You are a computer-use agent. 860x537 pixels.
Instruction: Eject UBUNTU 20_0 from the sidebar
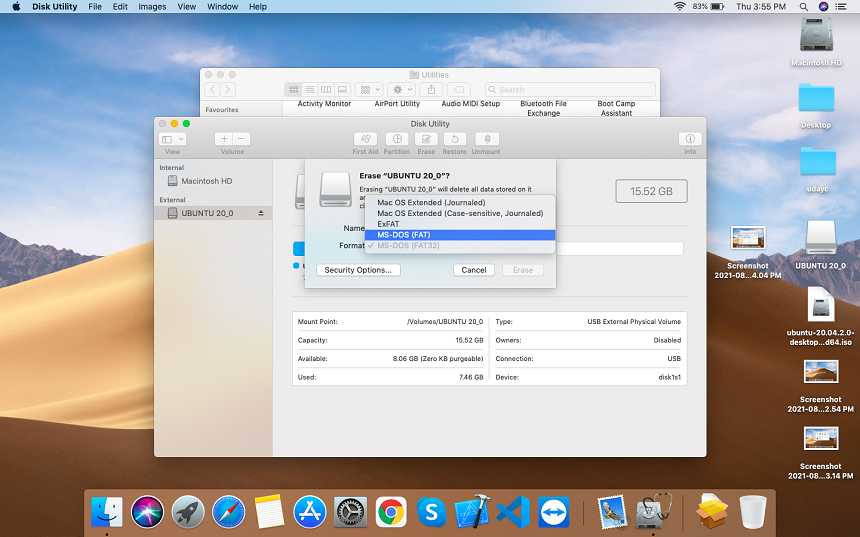[261, 213]
